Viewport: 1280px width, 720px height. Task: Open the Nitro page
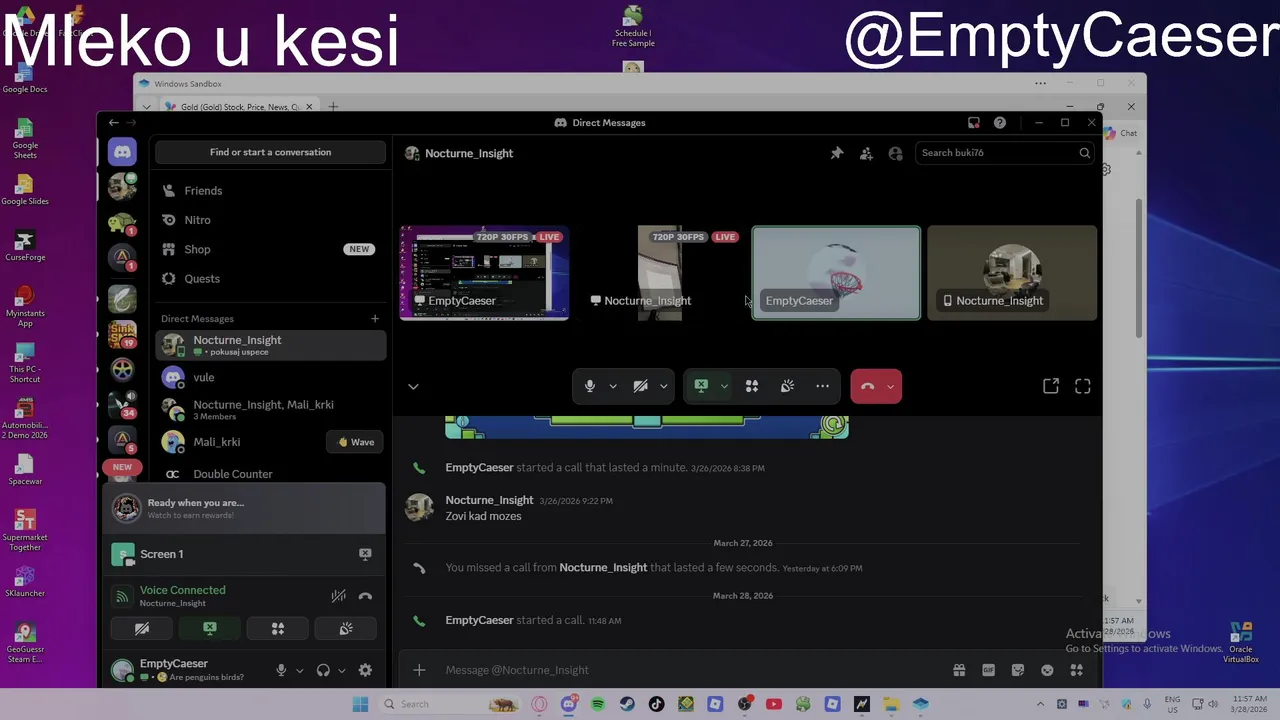tap(270, 220)
